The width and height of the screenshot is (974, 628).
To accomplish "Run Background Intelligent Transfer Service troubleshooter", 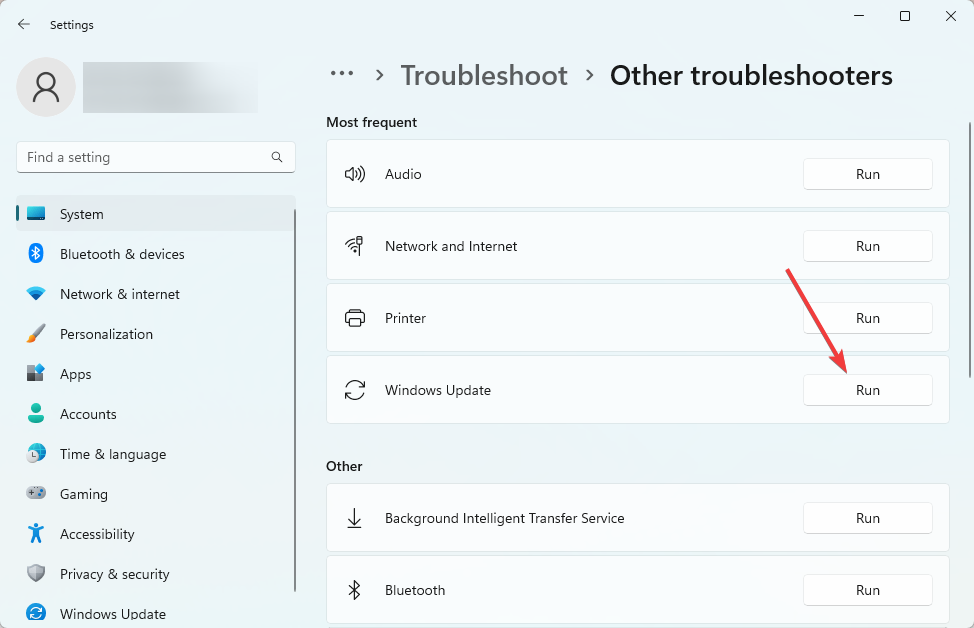I will click(868, 518).
